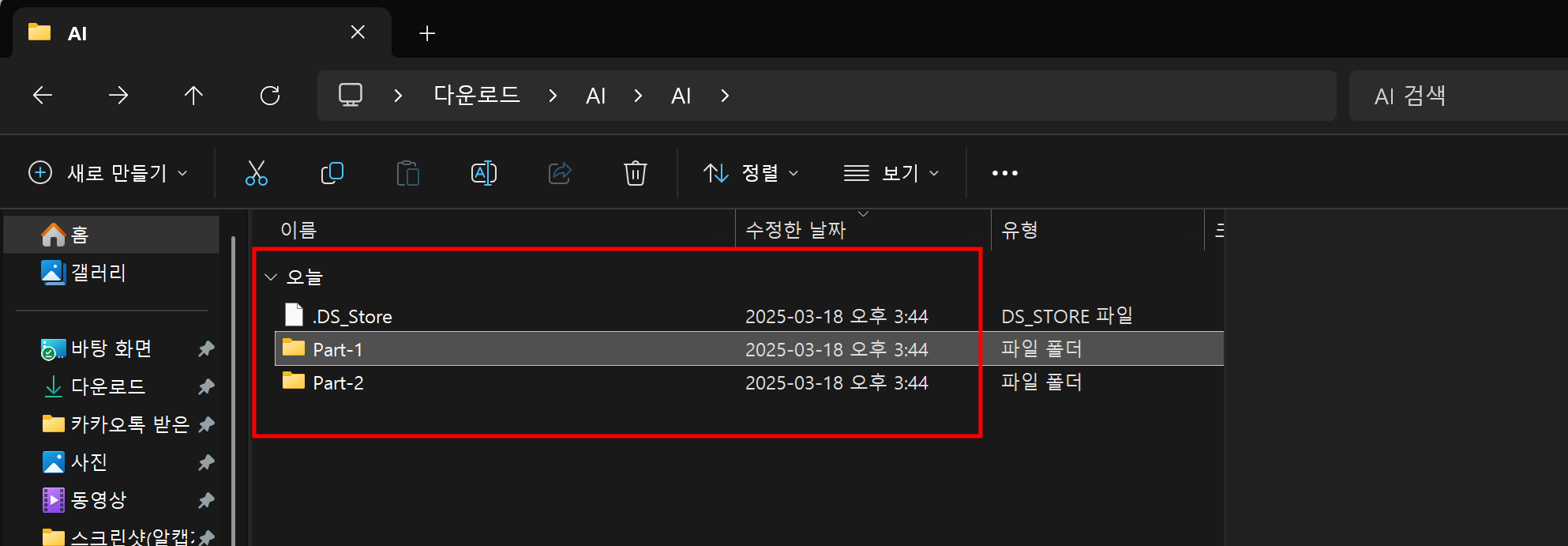The width and height of the screenshot is (1568, 546).
Task: Sort by the 수정한 날짜 column header
Action: pyautogui.click(x=796, y=230)
